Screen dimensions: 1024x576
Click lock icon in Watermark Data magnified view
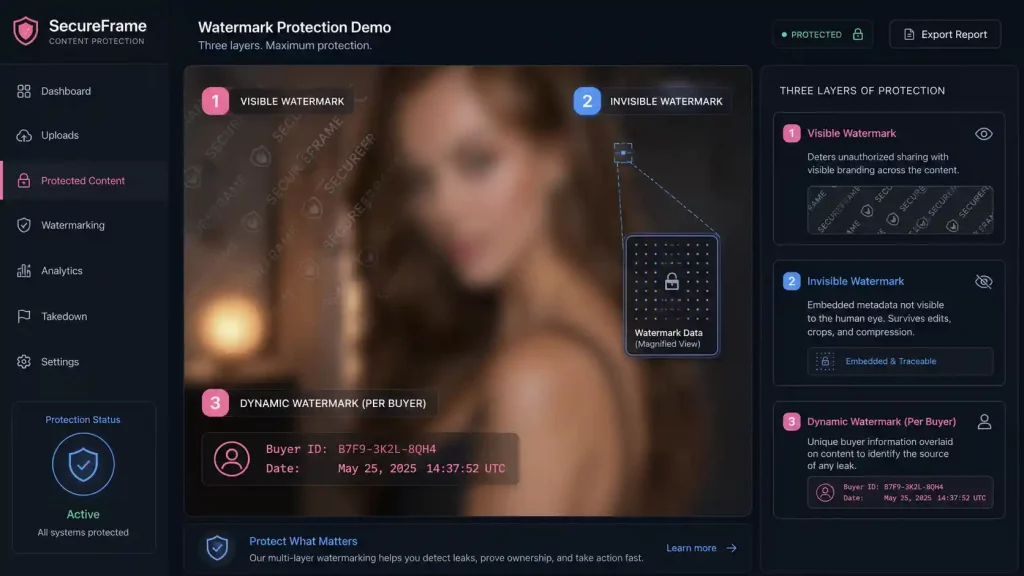click(671, 281)
